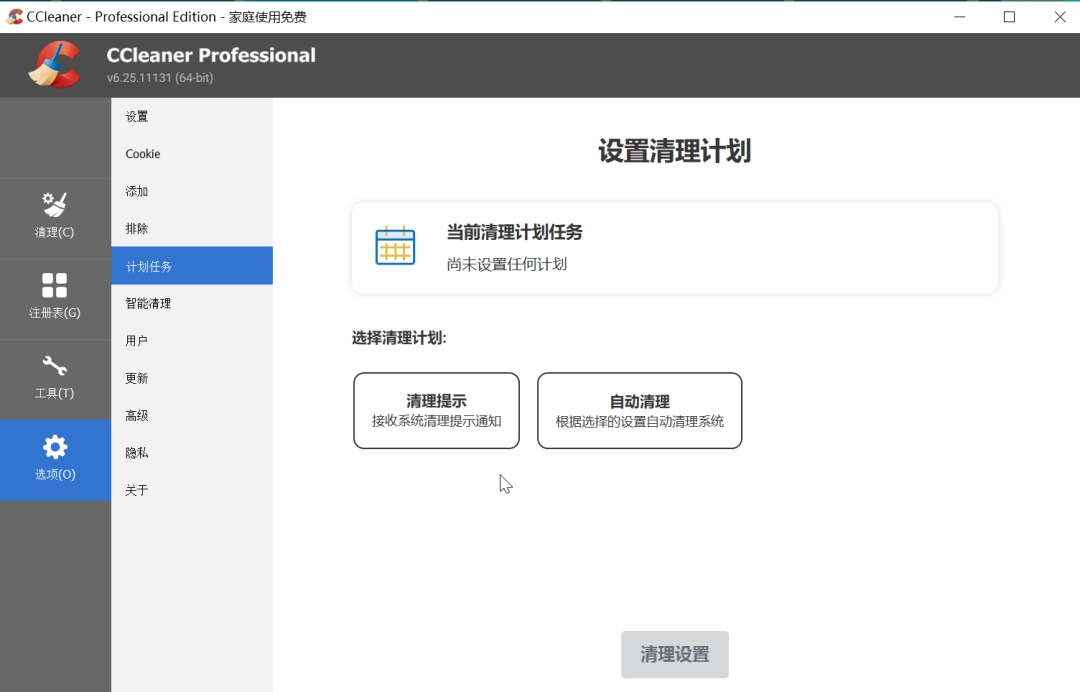Select 添加 in the options list
Screen dimensions: 1080x692
136,191
